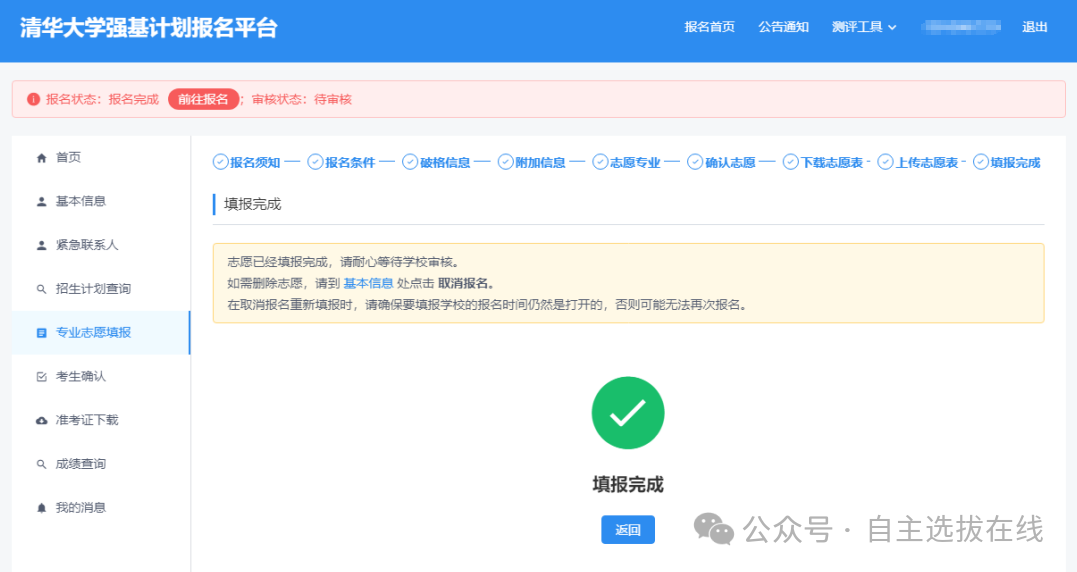Click the checkbox icon beside 考生确认

[x=41, y=376]
